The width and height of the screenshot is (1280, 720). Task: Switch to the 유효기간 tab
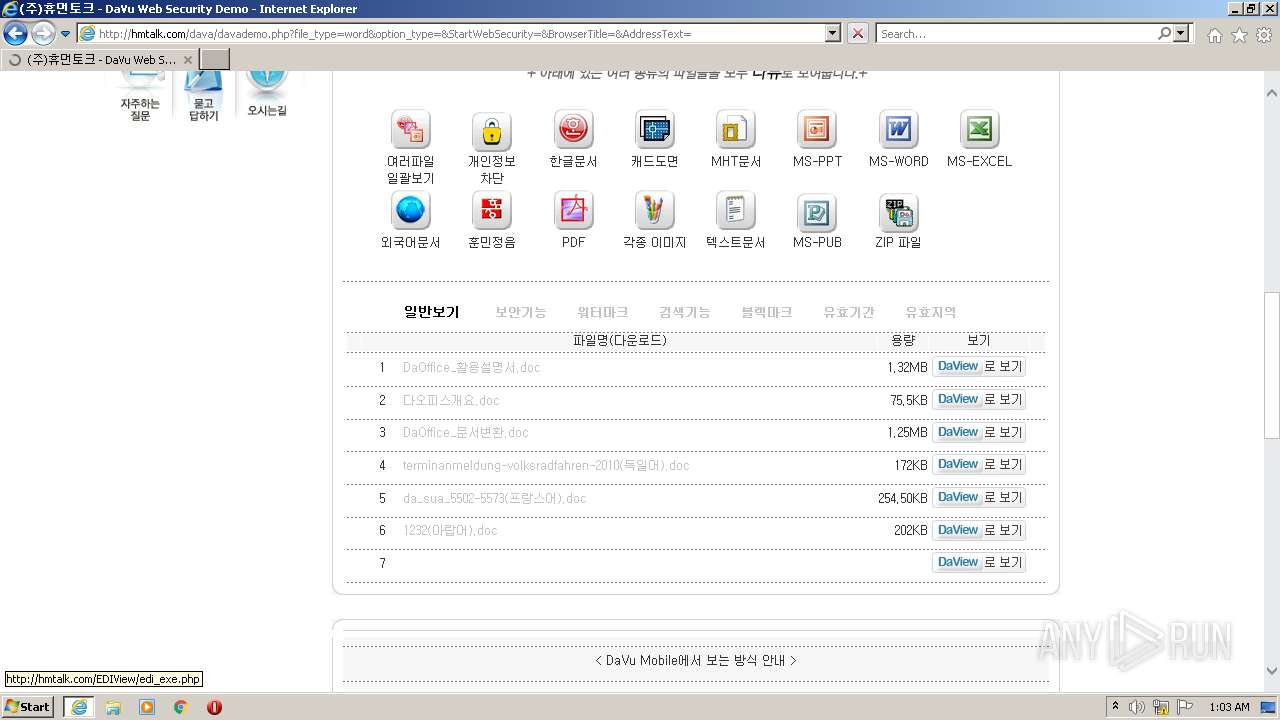point(849,312)
